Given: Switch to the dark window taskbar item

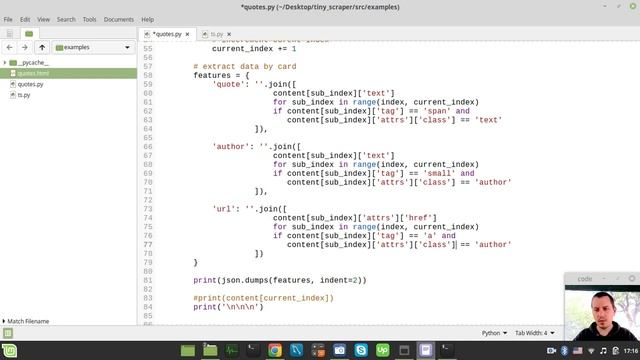Looking at the screenshot, I should coord(404,350).
